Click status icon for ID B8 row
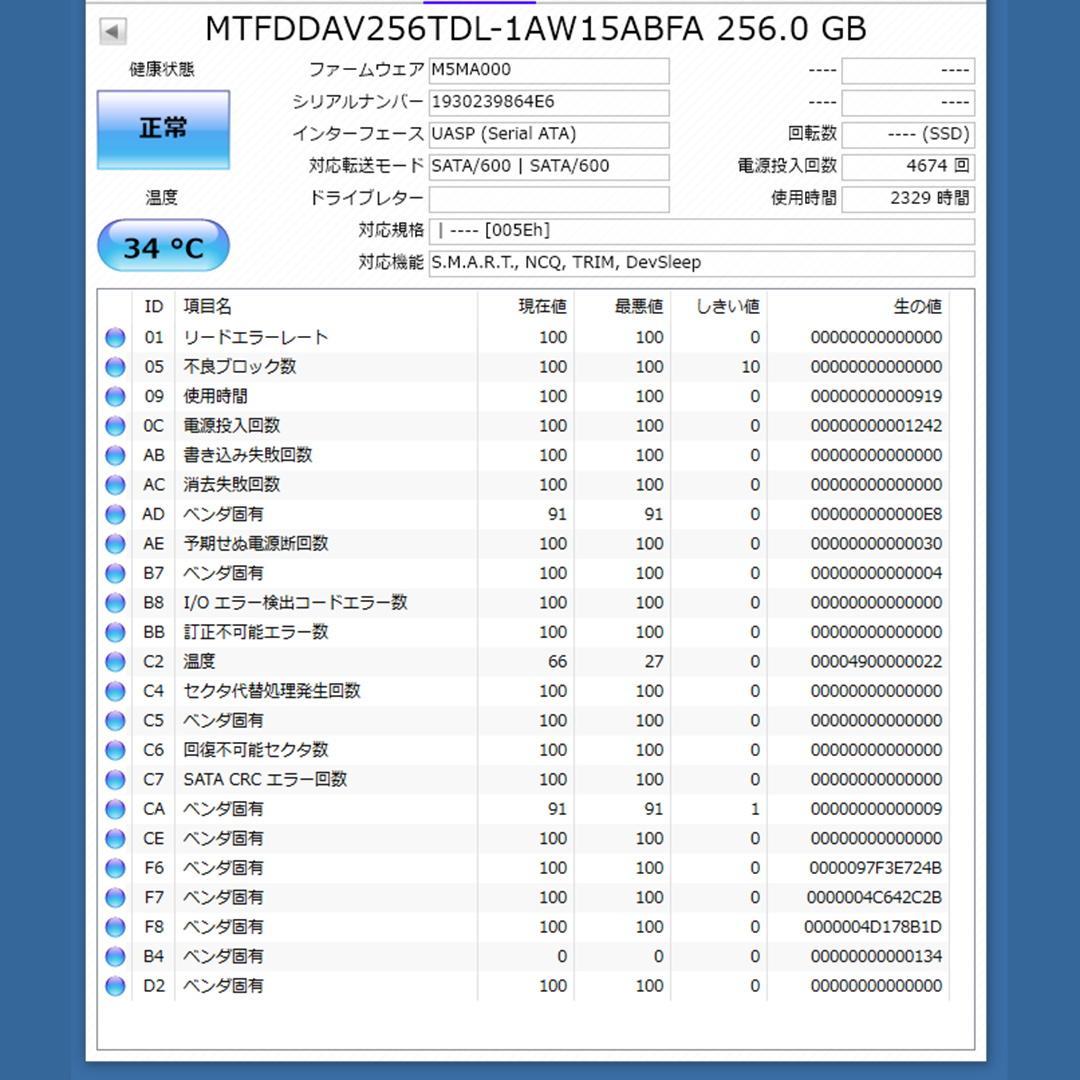The height and width of the screenshot is (1080, 1080). (115, 603)
